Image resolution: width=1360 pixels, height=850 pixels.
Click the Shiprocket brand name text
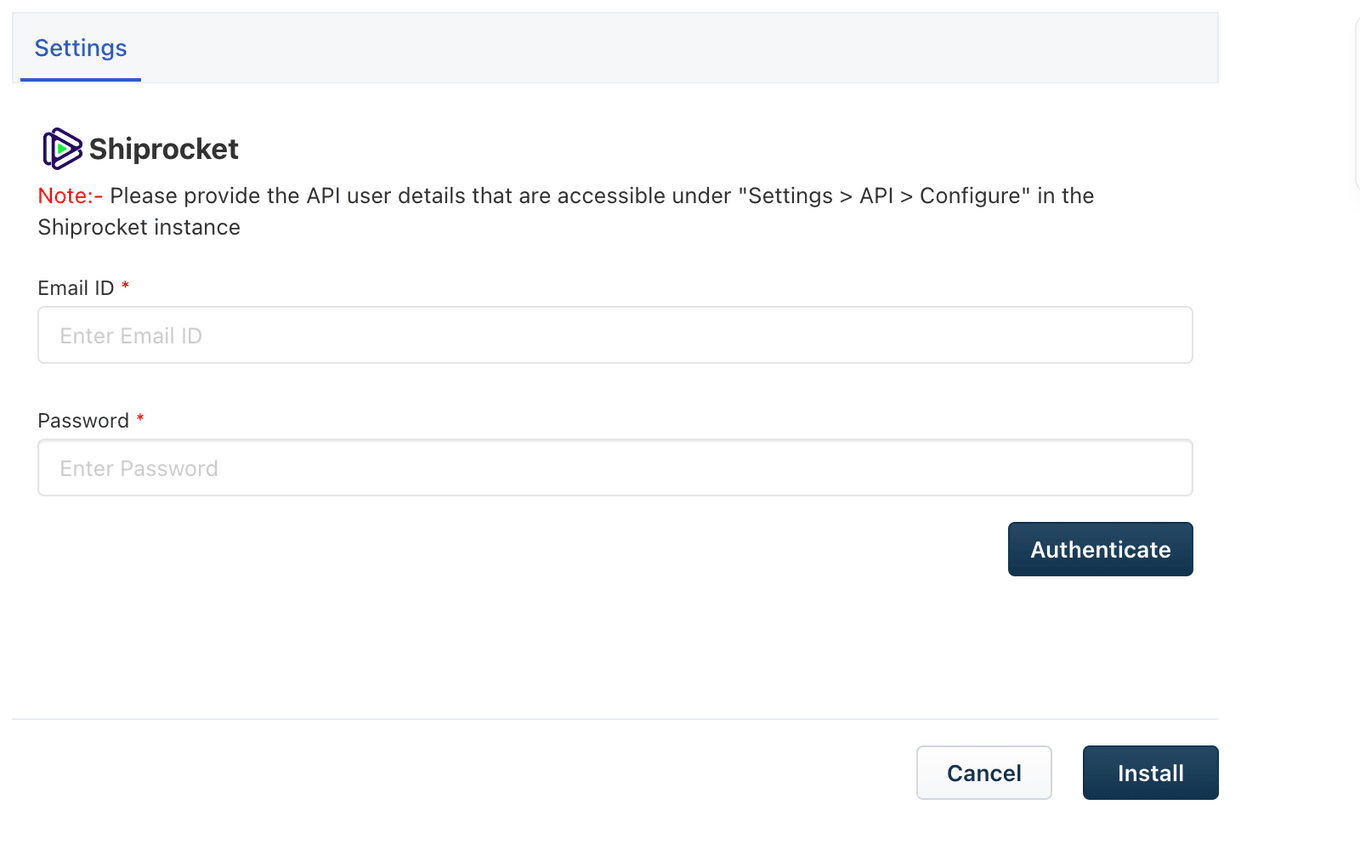[164, 149]
